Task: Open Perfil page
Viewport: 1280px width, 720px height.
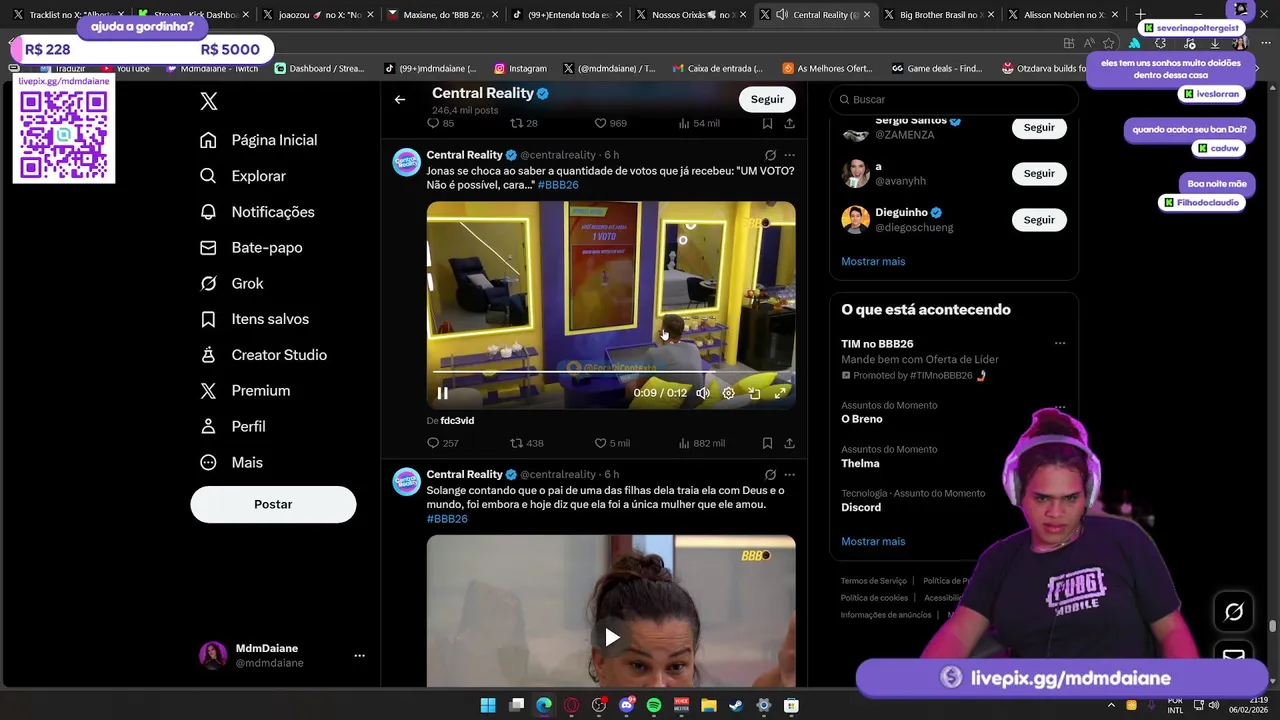Action: point(232,426)
